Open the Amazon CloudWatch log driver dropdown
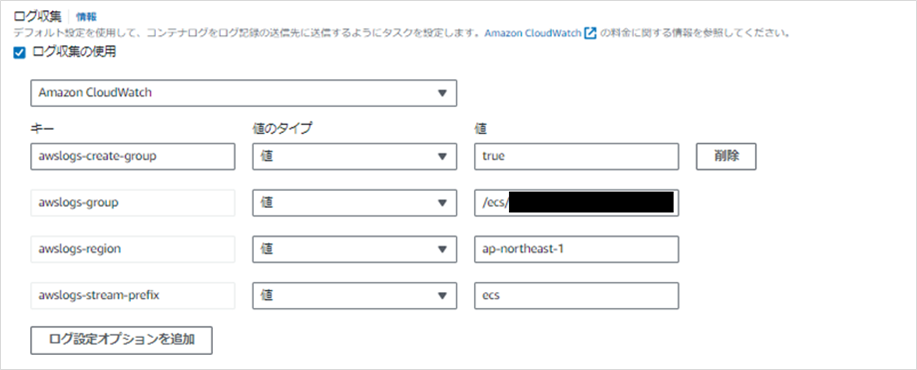Image resolution: width=917 pixels, height=370 pixels. (243, 93)
